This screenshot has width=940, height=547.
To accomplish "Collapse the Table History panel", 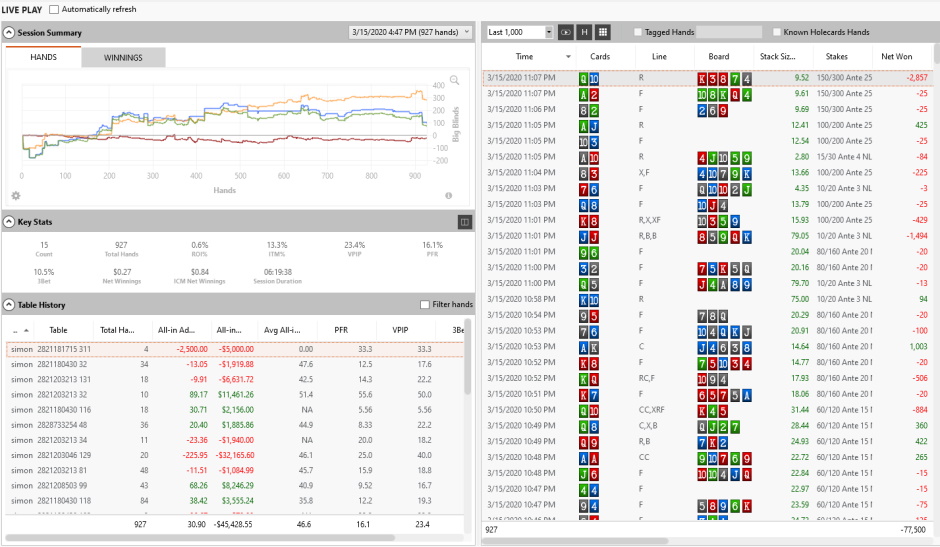I will pyautogui.click(x=9, y=305).
